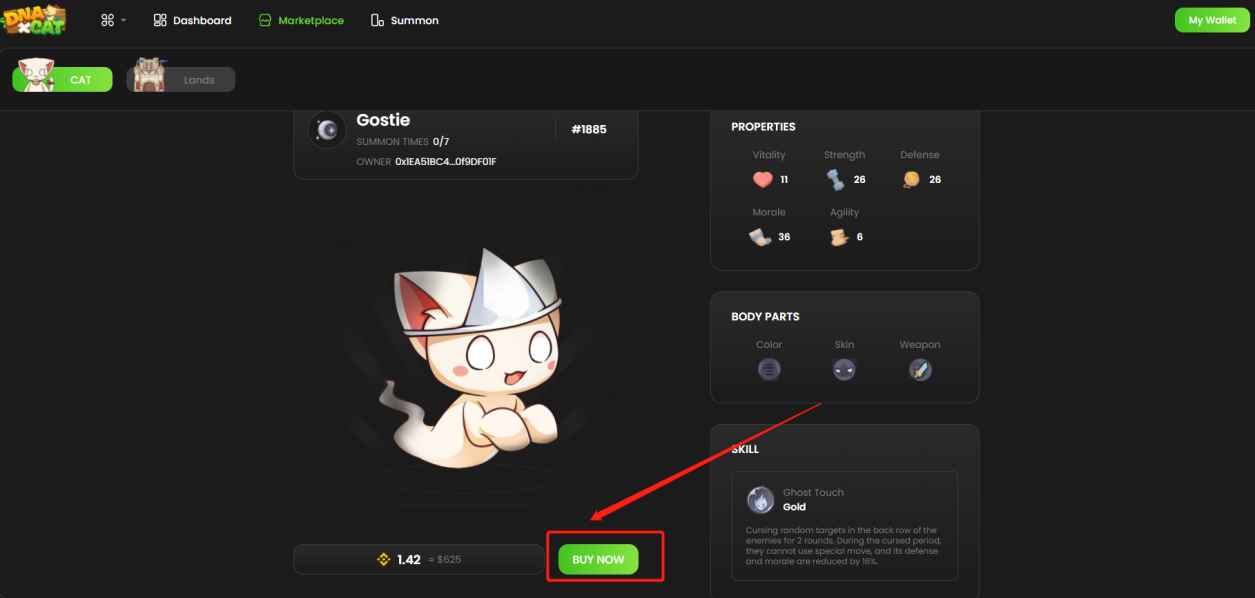Select the CAT category tab

point(63,79)
